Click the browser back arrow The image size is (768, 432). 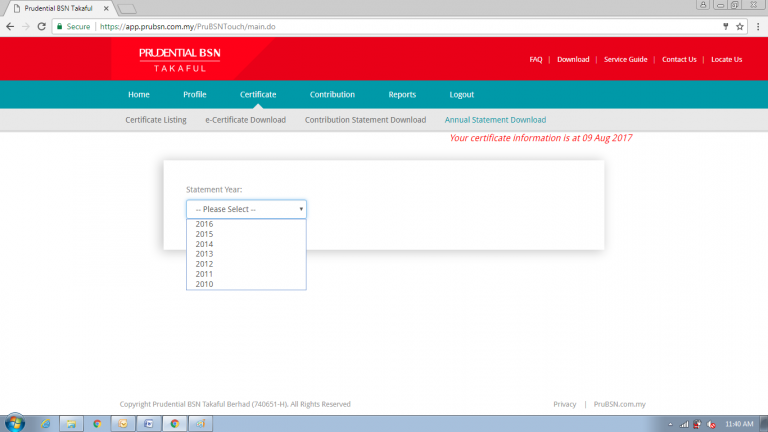pyautogui.click(x=10, y=26)
